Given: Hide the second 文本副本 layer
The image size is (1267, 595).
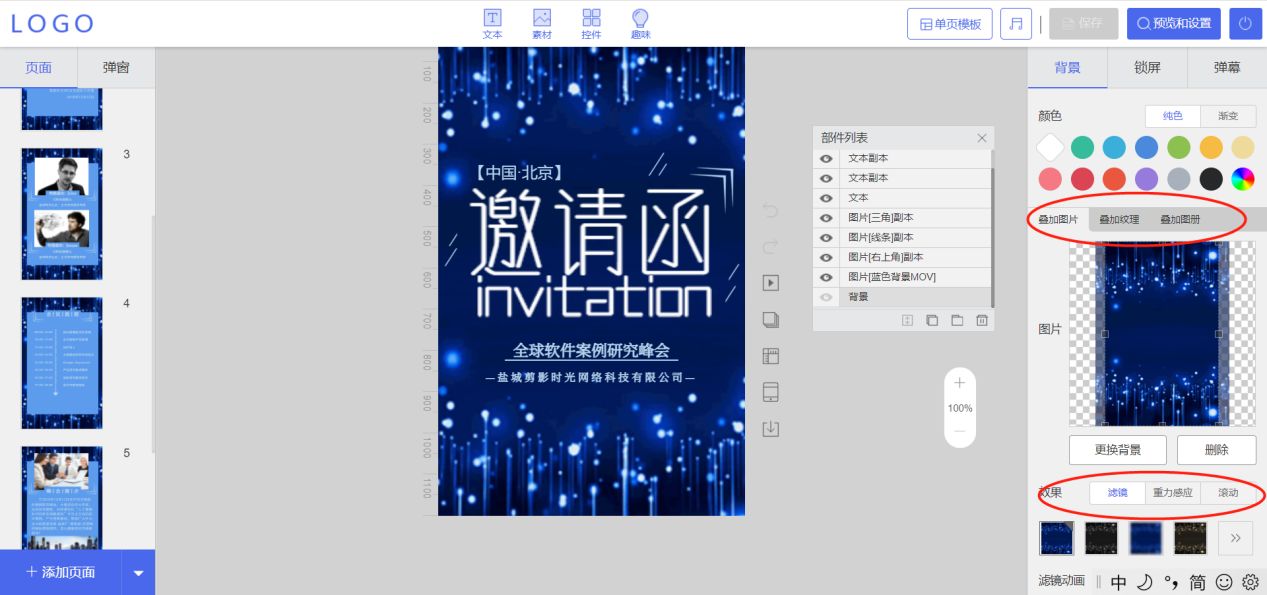Looking at the screenshot, I should click(826, 178).
